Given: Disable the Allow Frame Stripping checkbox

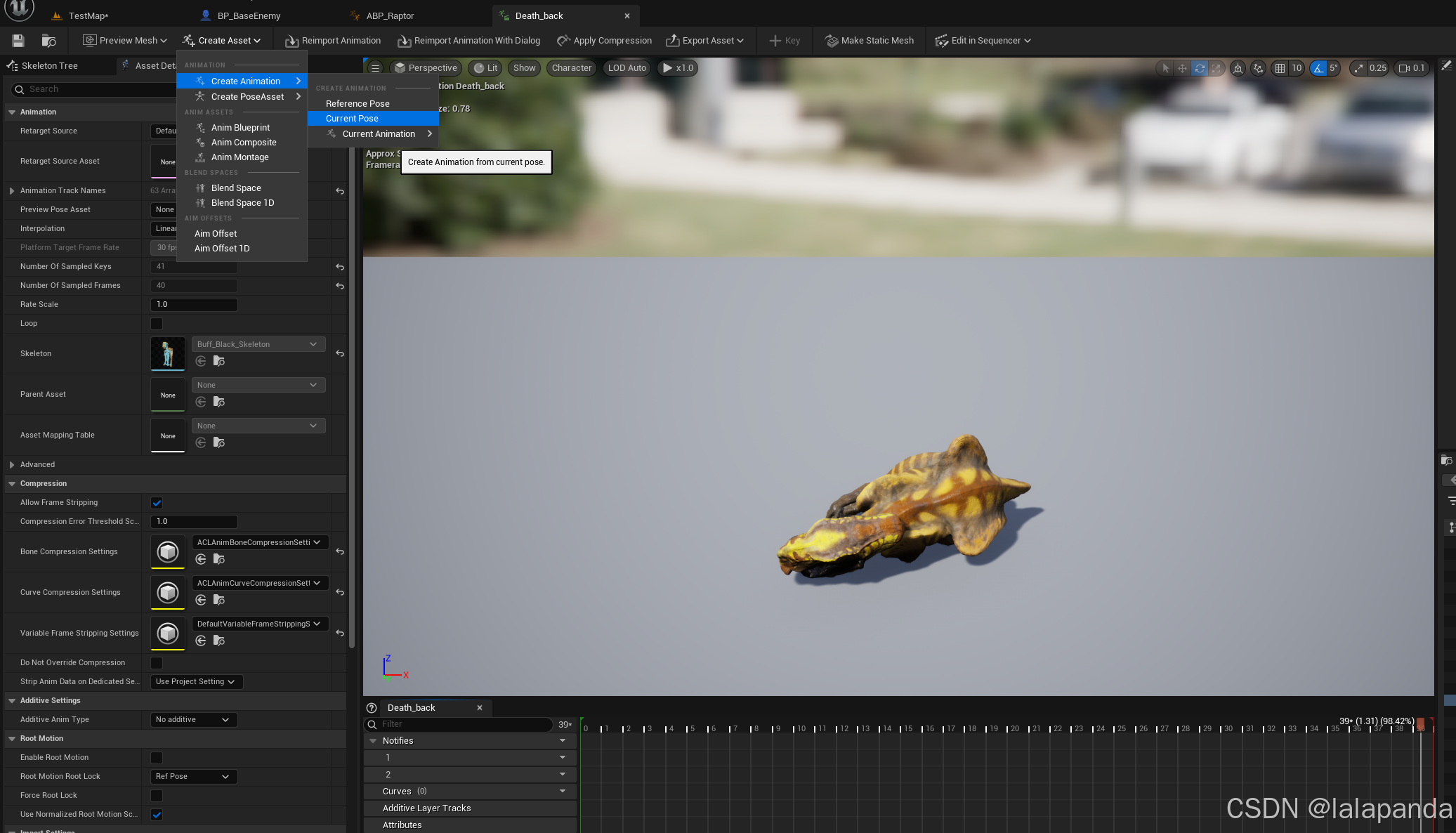Looking at the screenshot, I should point(157,503).
